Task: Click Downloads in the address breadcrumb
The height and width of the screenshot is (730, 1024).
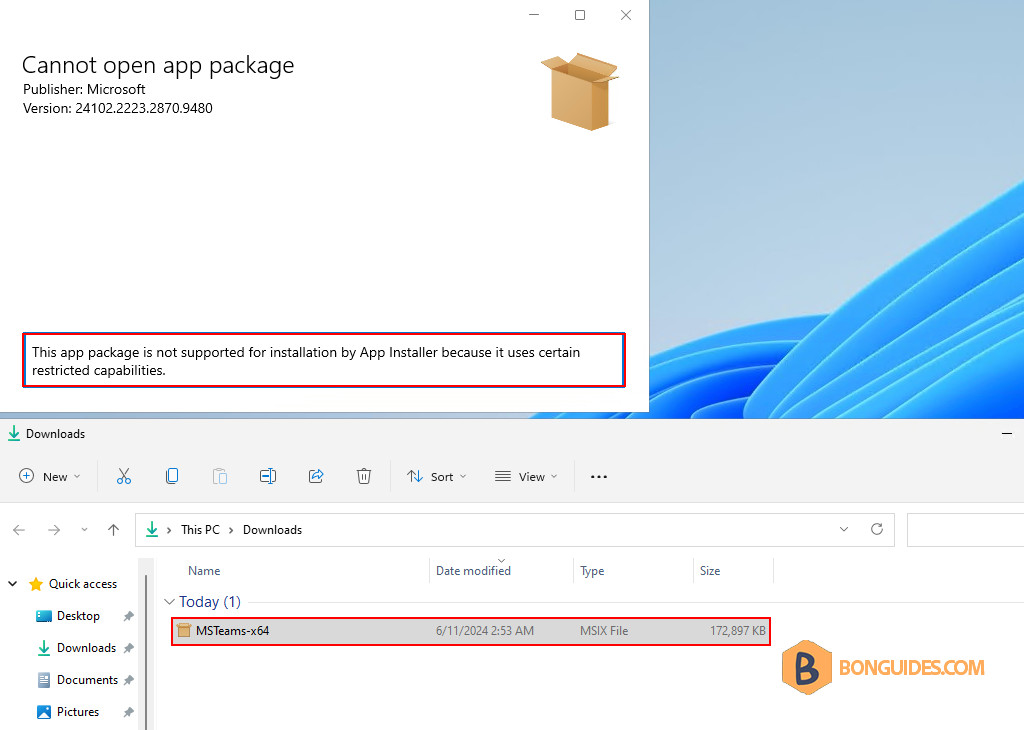Action: [272, 530]
